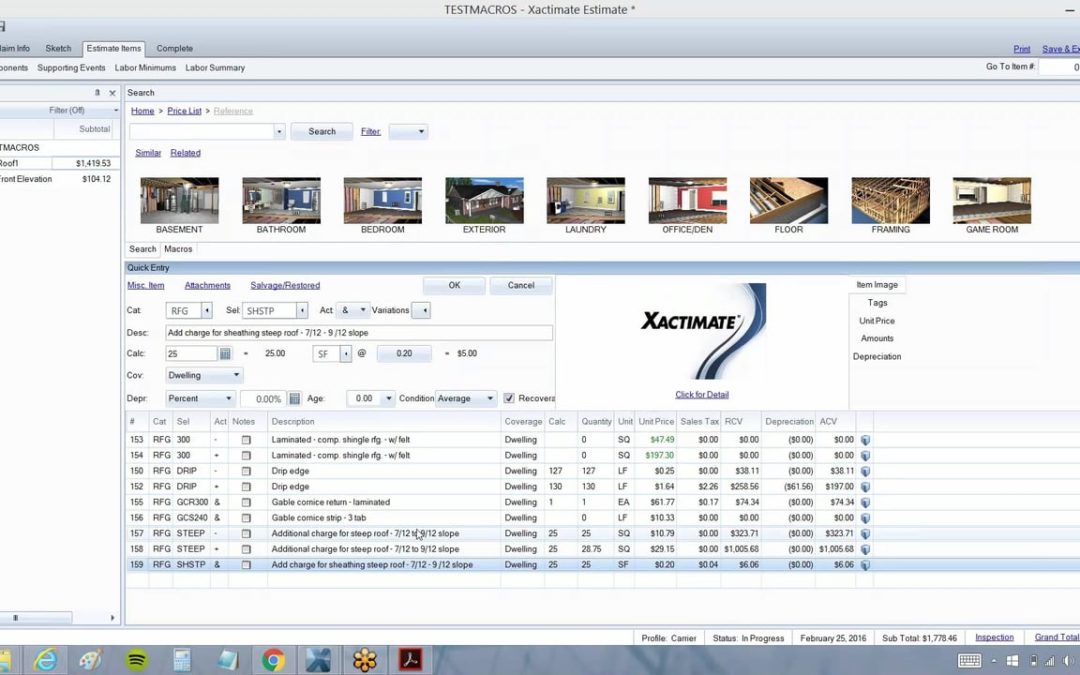1080x675 pixels.
Task: Open the notes icon for item 150
Action: coord(246,471)
